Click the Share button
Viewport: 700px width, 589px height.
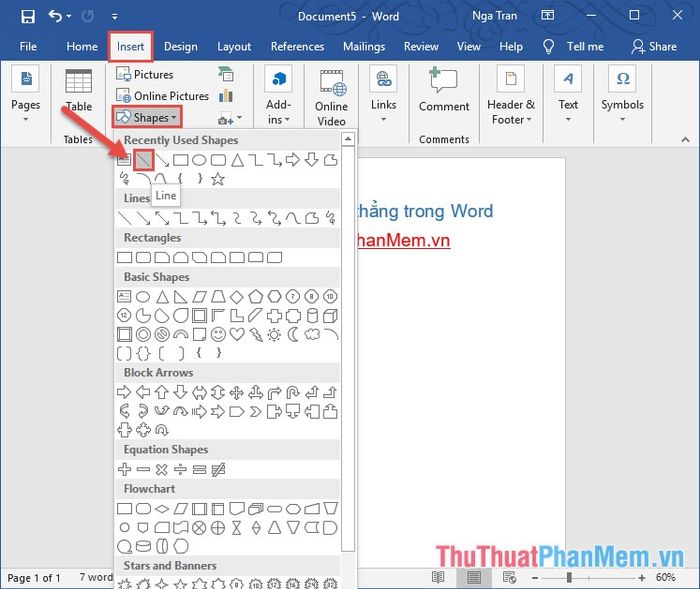[x=654, y=46]
